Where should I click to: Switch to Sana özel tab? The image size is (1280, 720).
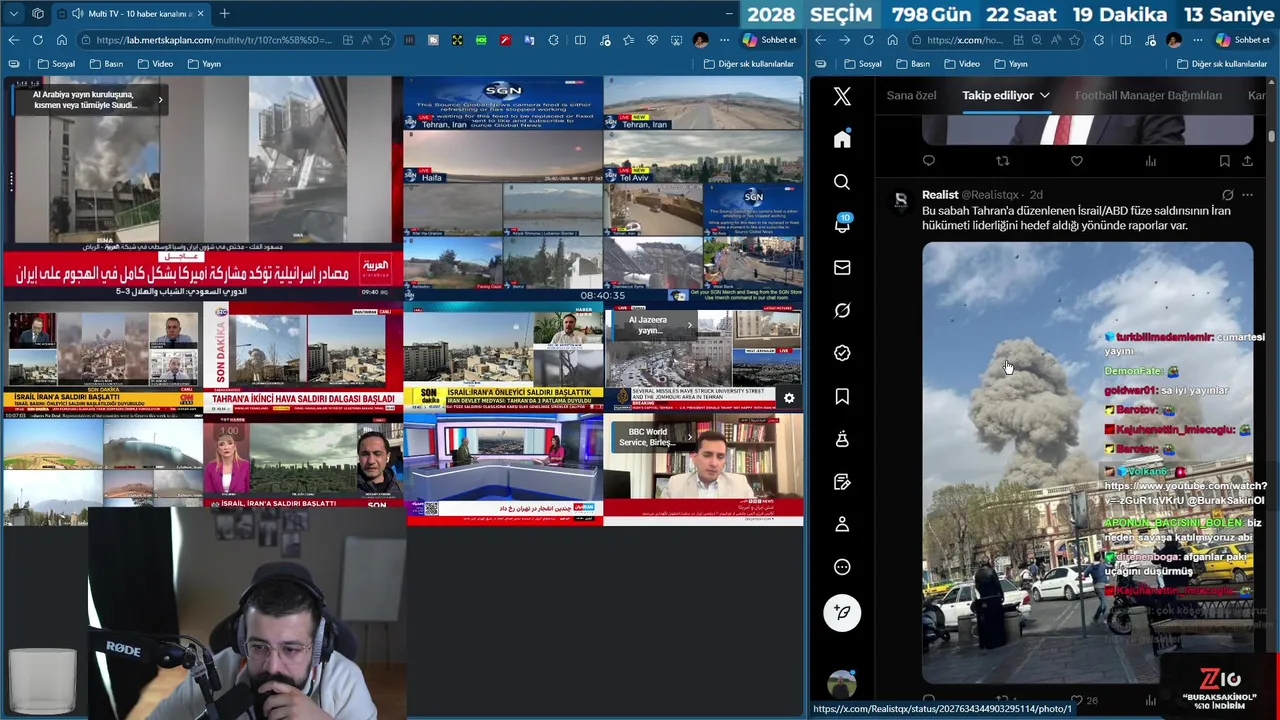pos(911,95)
